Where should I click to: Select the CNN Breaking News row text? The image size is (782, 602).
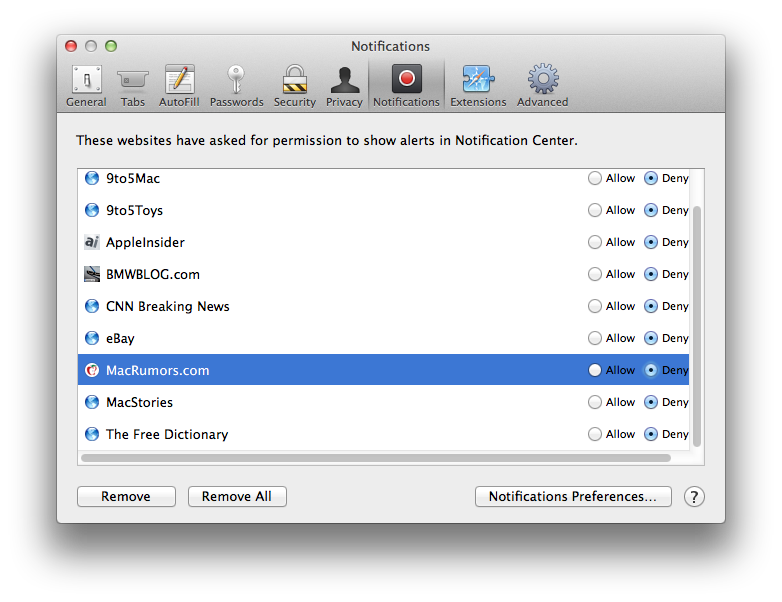168,306
